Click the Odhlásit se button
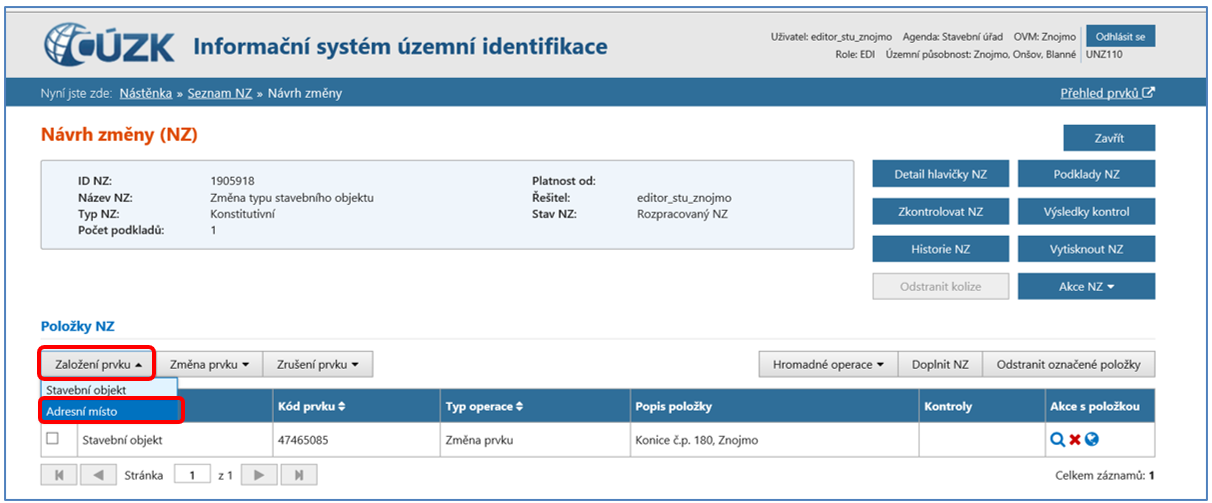1212x503 pixels. pyautogui.click(x=1120, y=37)
